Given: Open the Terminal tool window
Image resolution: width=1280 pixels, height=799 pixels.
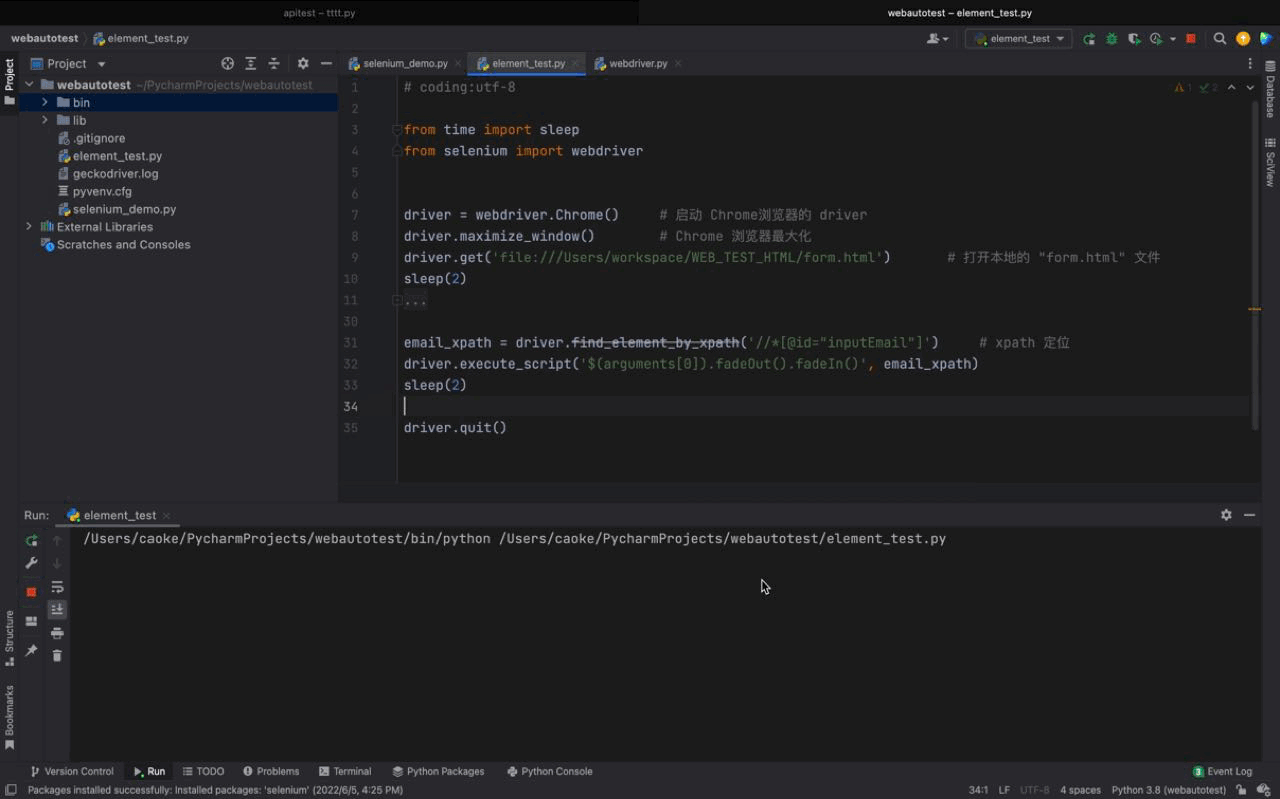Looking at the screenshot, I should pyautogui.click(x=345, y=772).
